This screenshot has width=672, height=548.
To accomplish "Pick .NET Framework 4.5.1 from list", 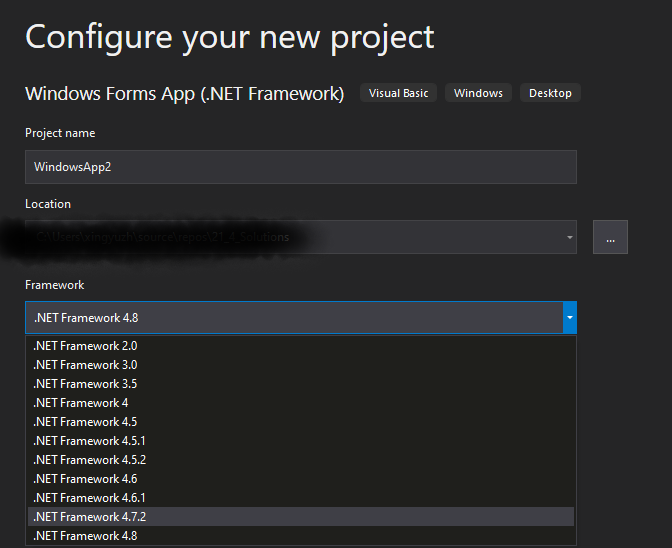I will (300, 440).
